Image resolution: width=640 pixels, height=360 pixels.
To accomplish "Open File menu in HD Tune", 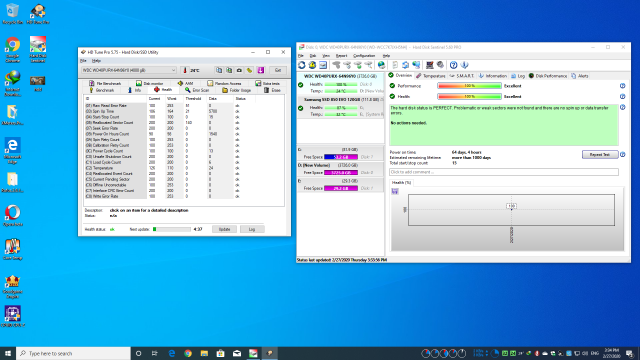I will 83,61.
